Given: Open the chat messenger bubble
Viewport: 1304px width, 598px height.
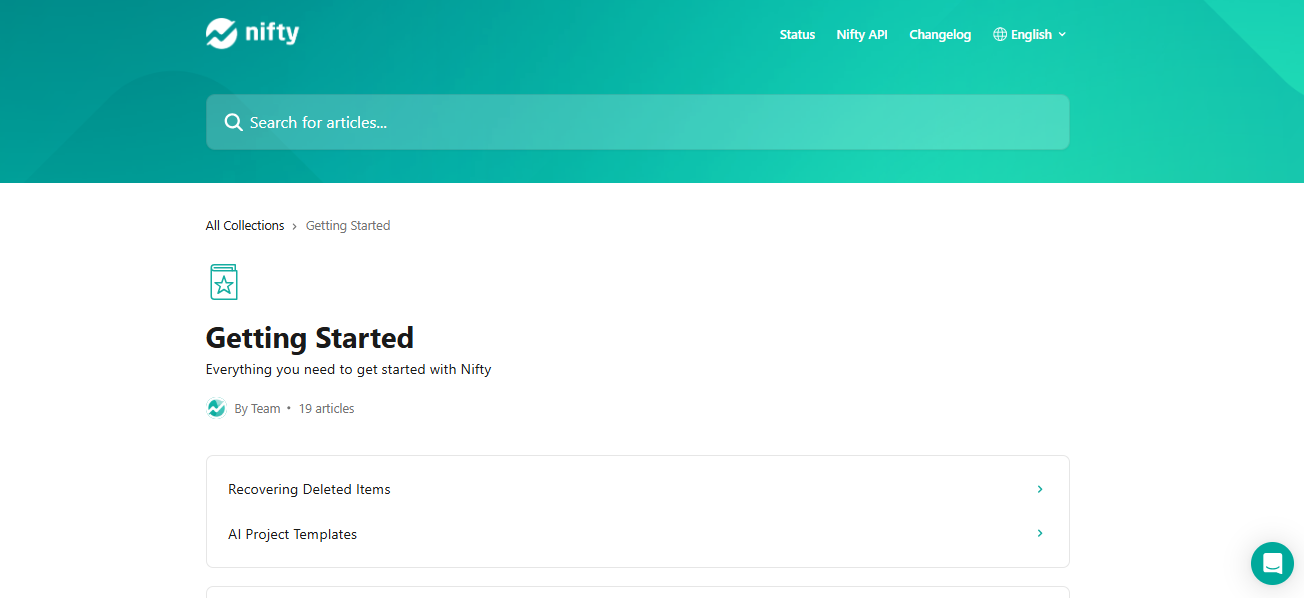Looking at the screenshot, I should pos(1272,563).
